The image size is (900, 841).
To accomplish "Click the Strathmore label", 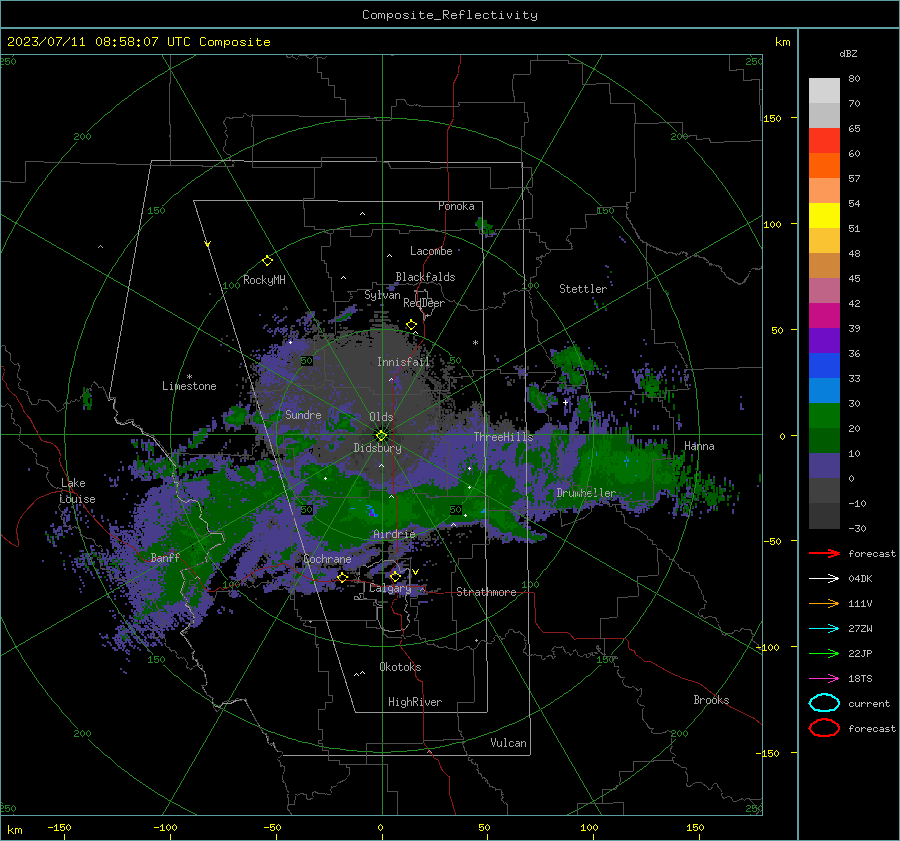I will pyautogui.click(x=486, y=592).
